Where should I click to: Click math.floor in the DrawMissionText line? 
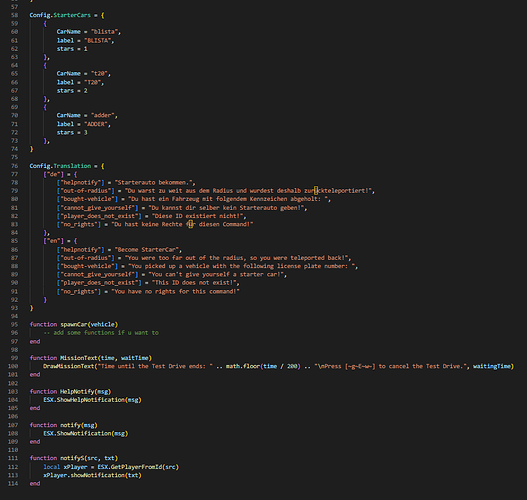243,366
